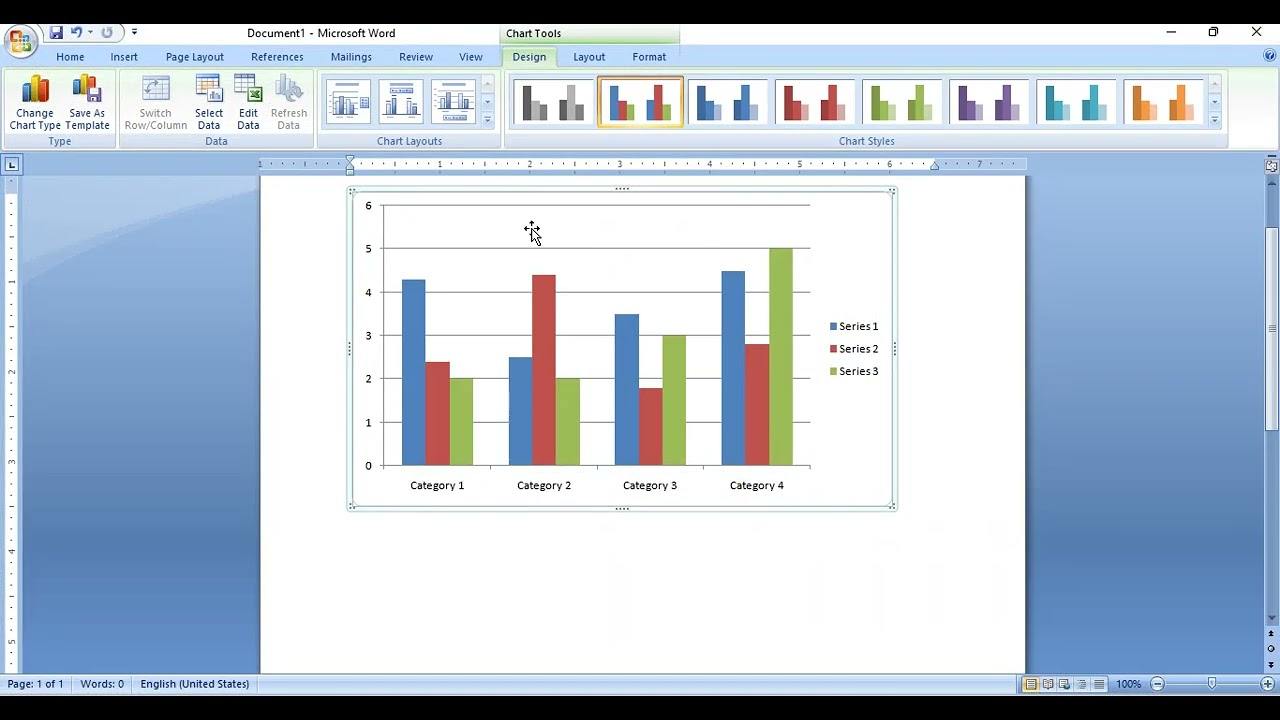Undo last action in Quick Access toolbar
1280x720 pixels.
tap(76, 33)
